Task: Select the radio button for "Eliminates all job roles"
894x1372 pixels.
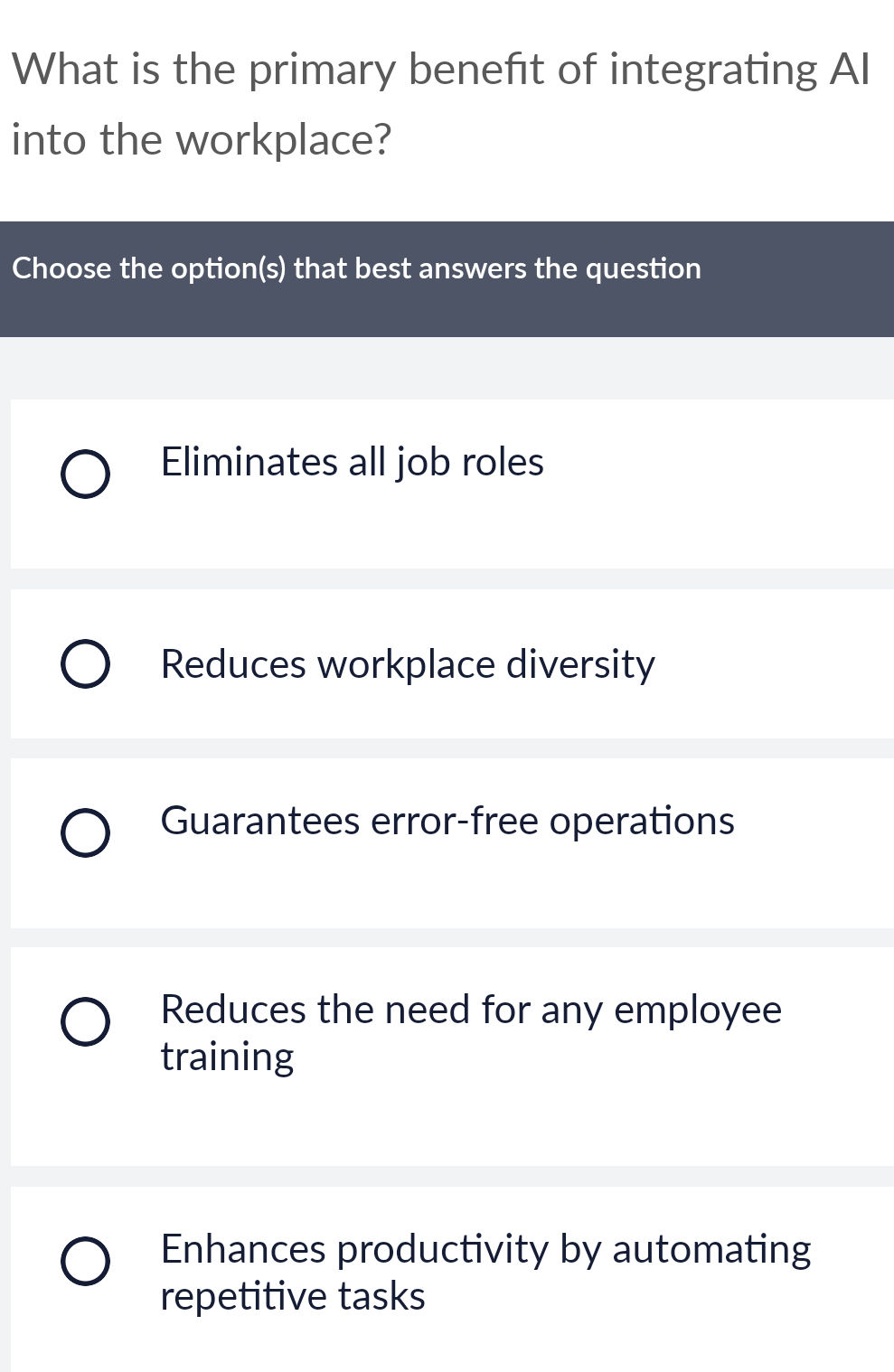Action: tap(86, 474)
